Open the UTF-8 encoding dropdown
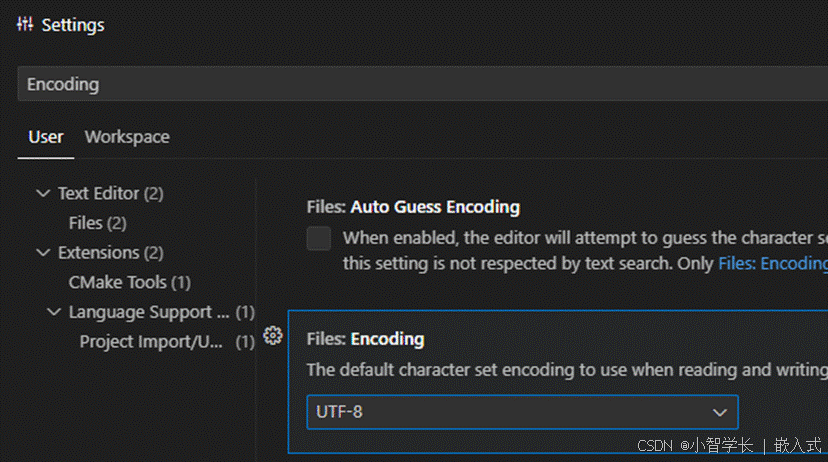The height and width of the screenshot is (462, 828). [x=521, y=412]
